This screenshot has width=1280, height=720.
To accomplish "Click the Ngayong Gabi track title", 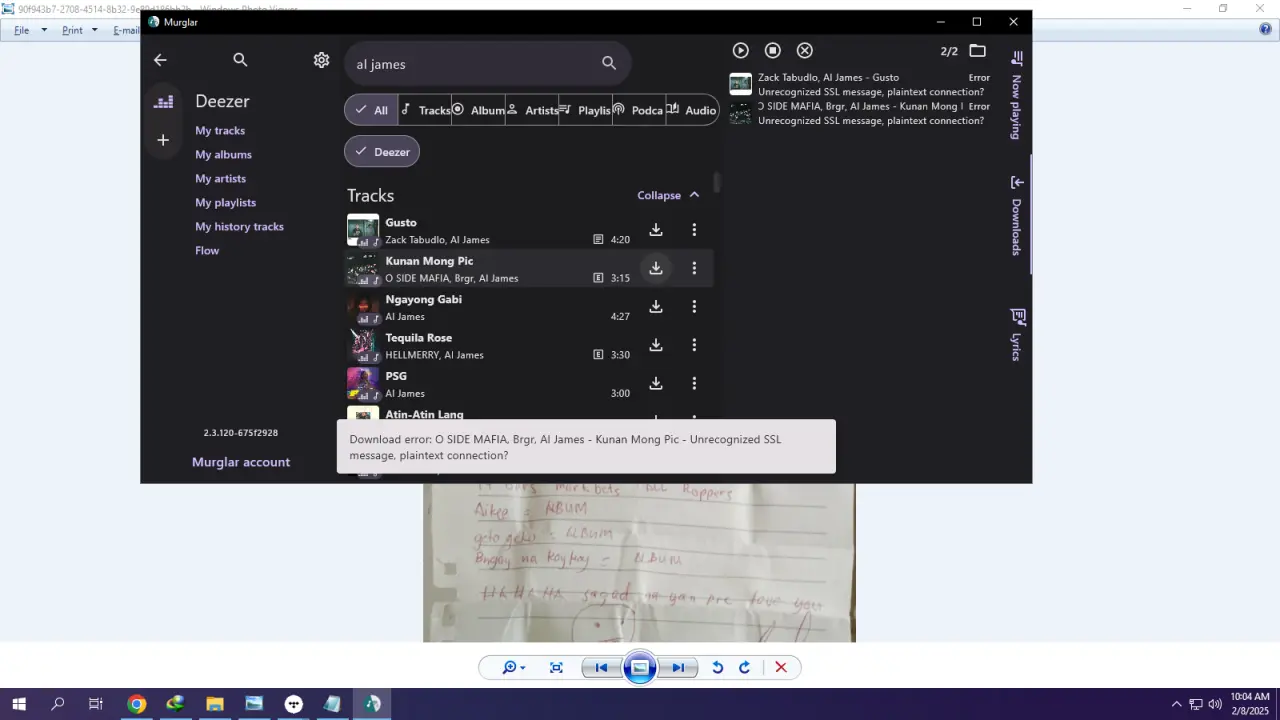I will click(x=423, y=299).
